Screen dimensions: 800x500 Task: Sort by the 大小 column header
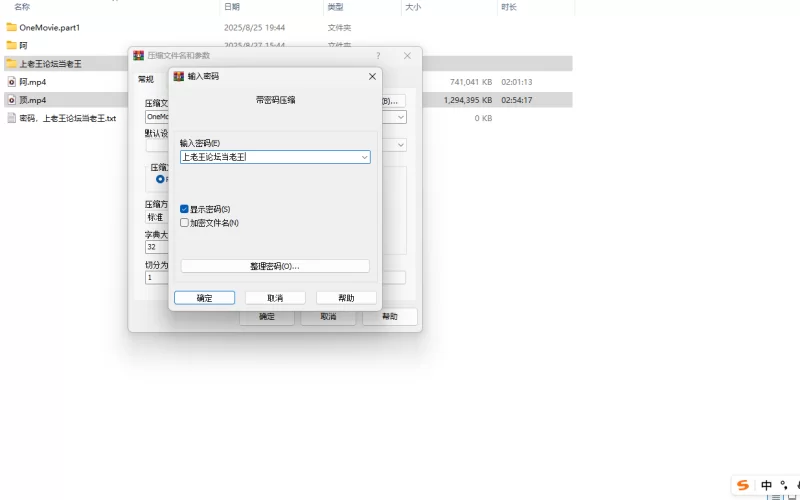(413, 7)
